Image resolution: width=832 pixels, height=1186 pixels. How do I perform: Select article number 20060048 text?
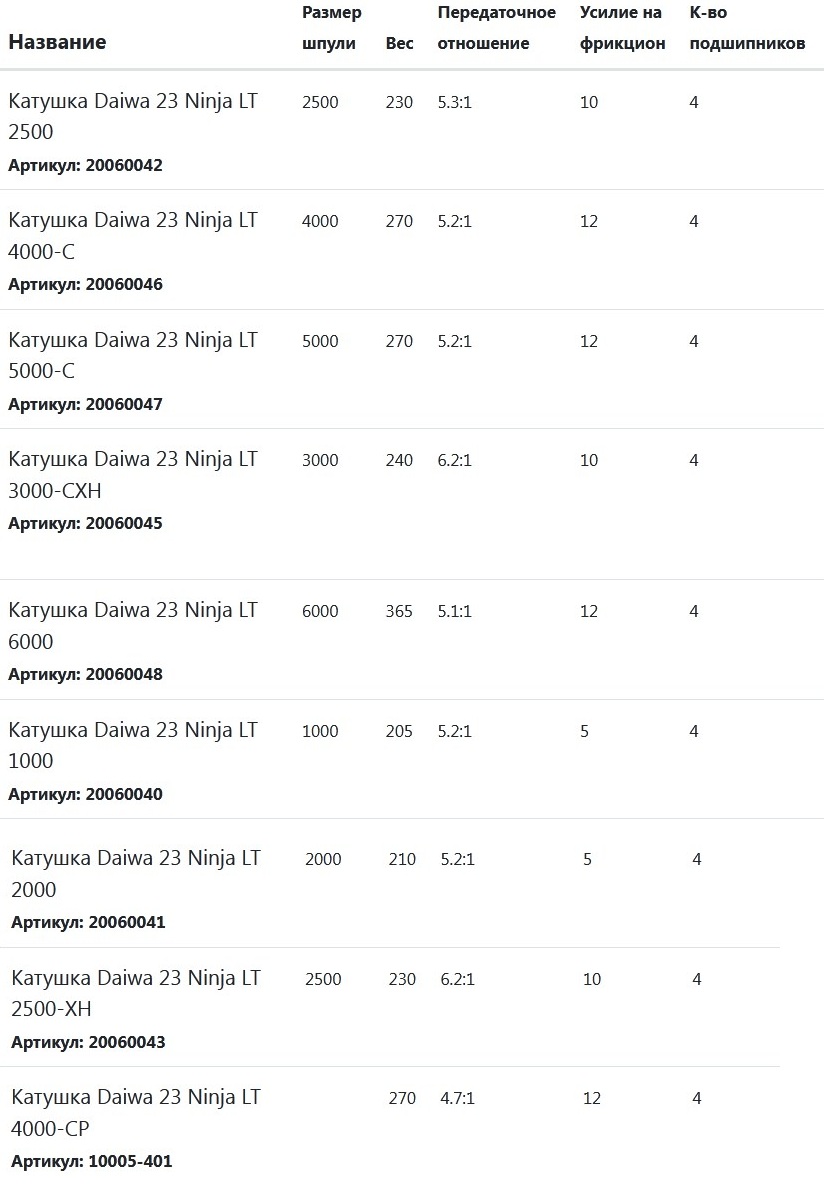(124, 674)
